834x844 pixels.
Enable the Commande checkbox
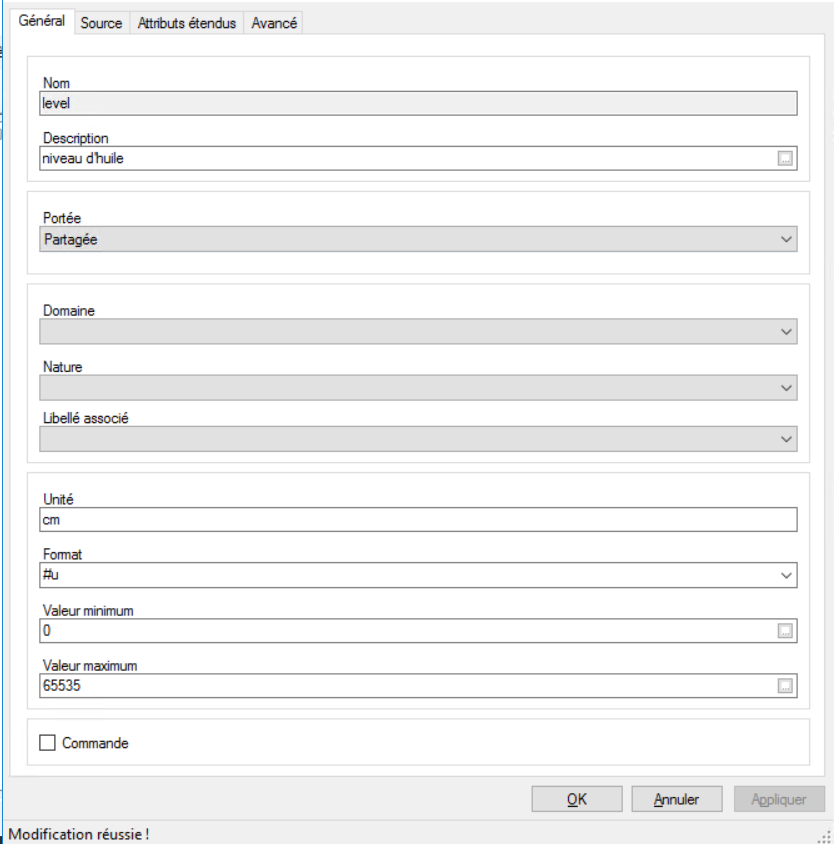tap(47, 743)
